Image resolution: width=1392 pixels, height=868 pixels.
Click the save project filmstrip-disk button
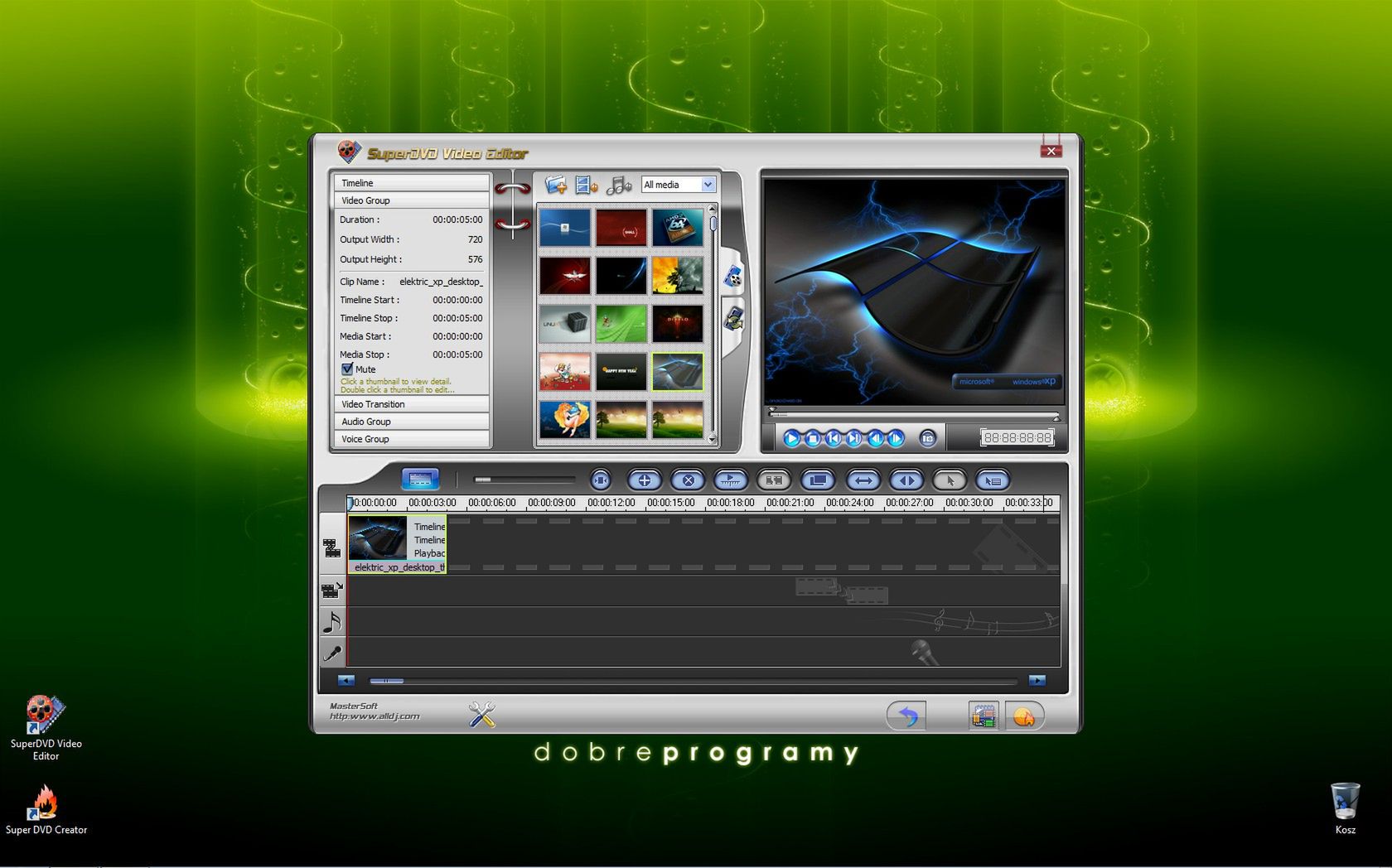point(984,716)
